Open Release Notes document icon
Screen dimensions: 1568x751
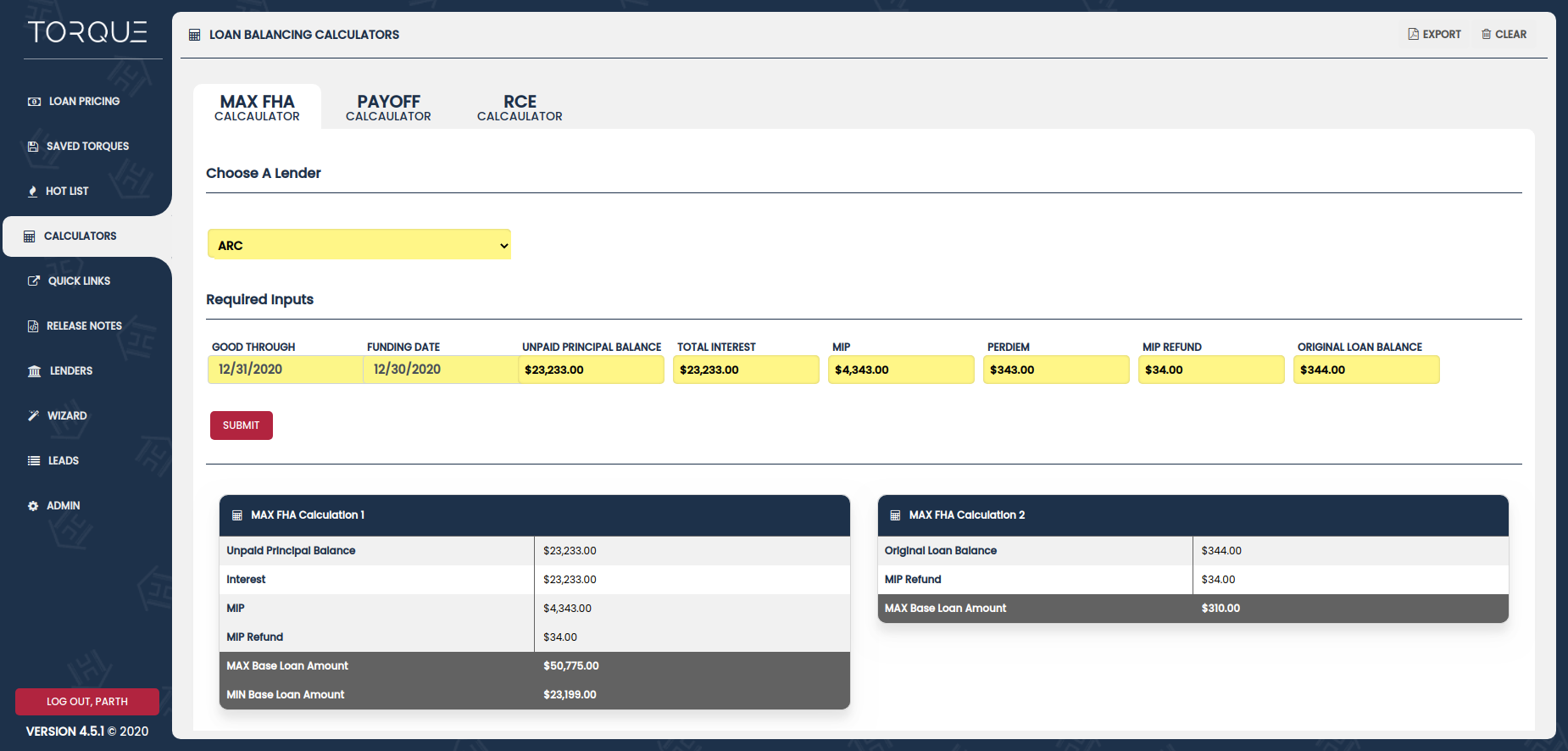pos(33,326)
